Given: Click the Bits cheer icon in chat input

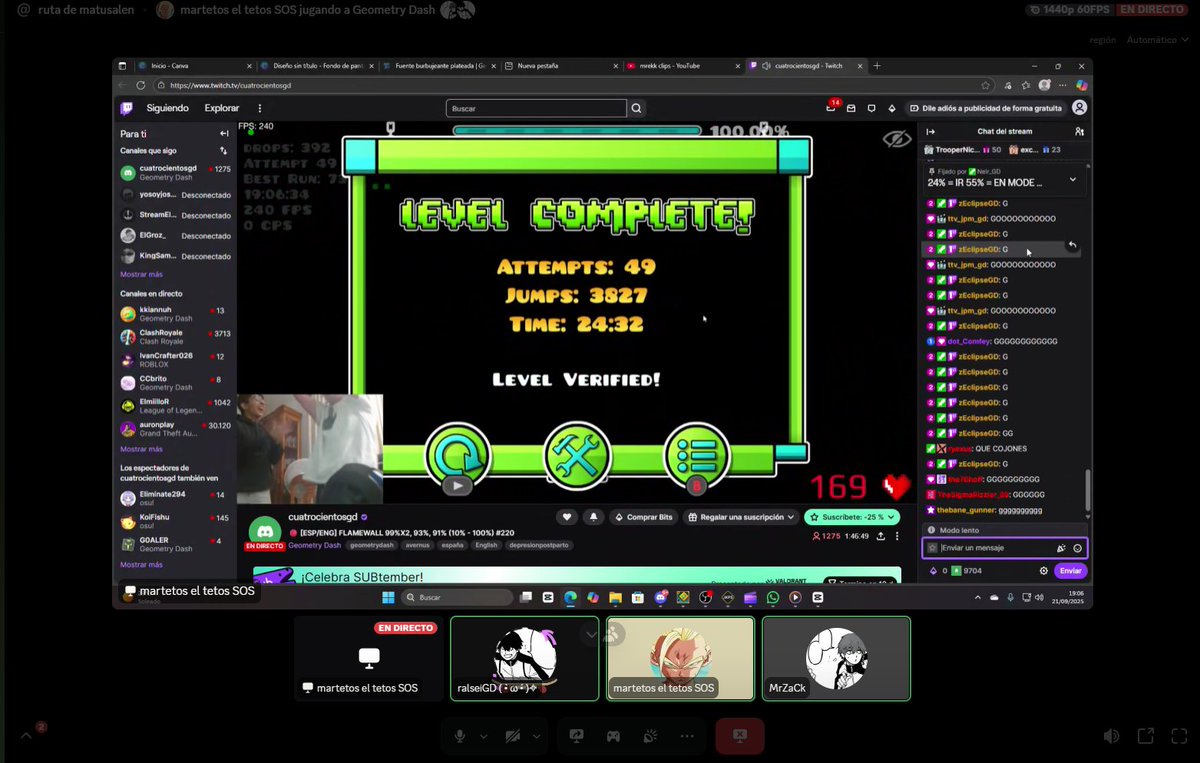Looking at the screenshot, I should point(1061,548).
